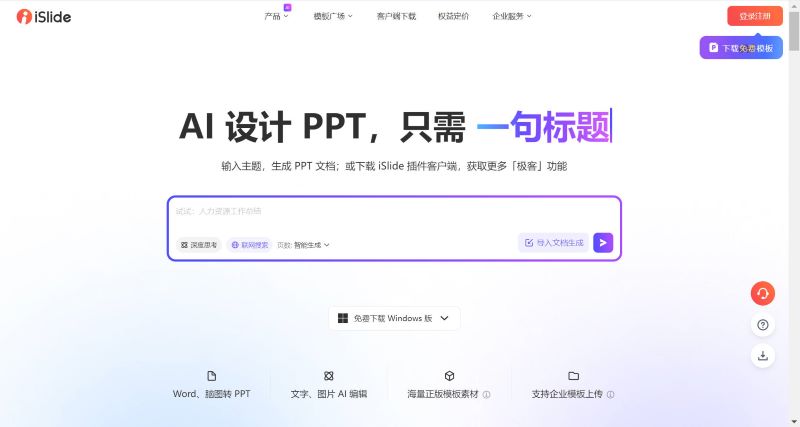Open the 模板广场 menu in navigation
The width and height of the screenshot is (800, 427).
point(332,16)
